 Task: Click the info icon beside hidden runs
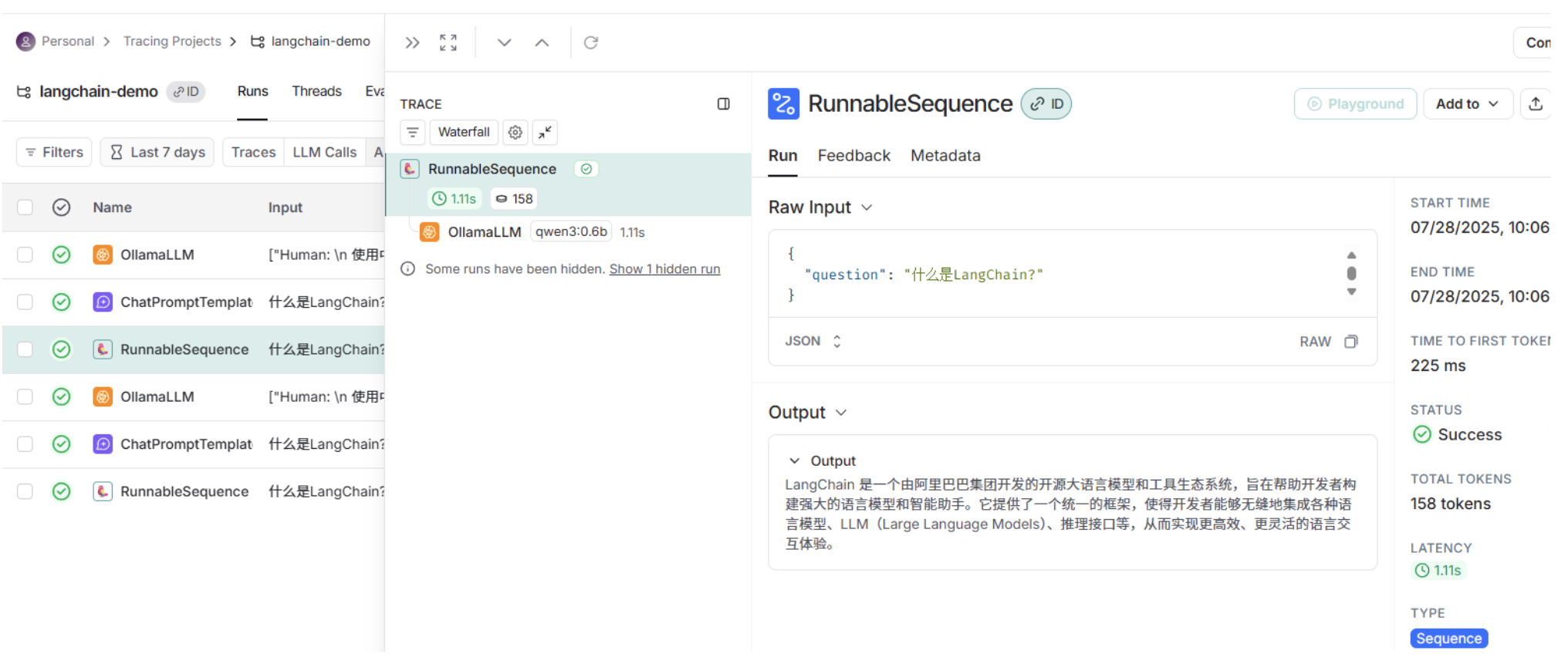click(408, 269)
